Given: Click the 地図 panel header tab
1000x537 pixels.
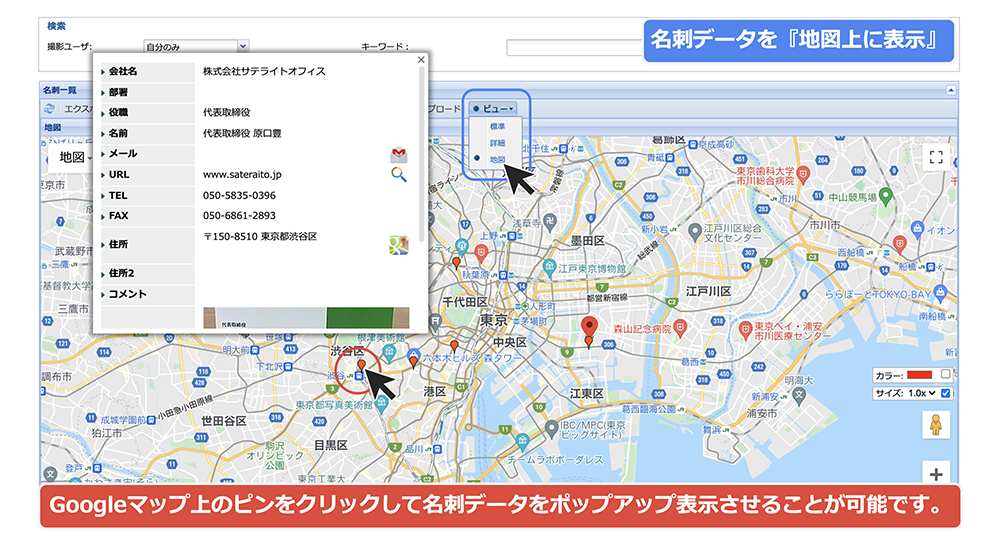Looking at the screenshot, I should 53,128.
